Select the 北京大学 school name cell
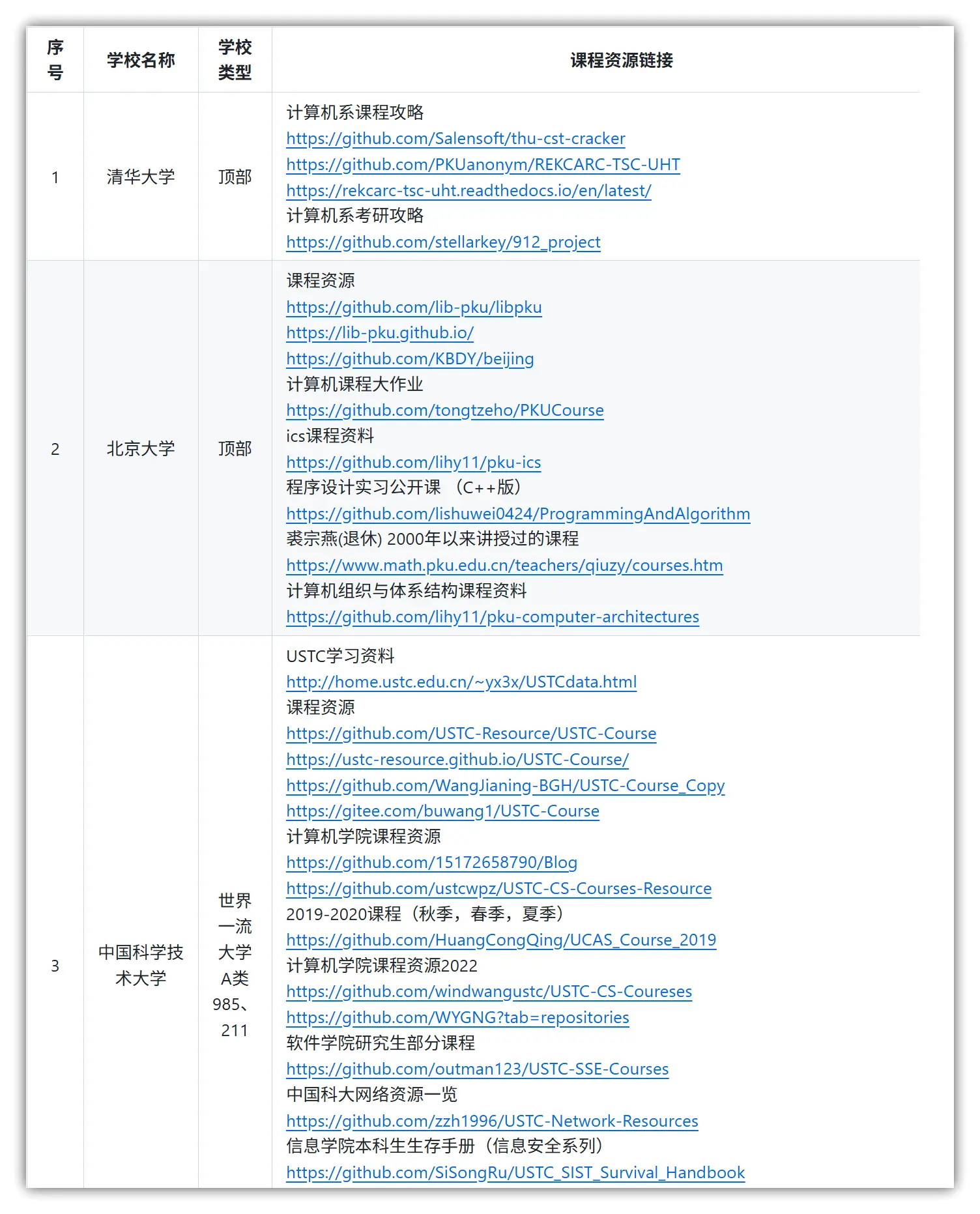The width and height of the screenshot is (980, 1214). (x=141, y=448)
